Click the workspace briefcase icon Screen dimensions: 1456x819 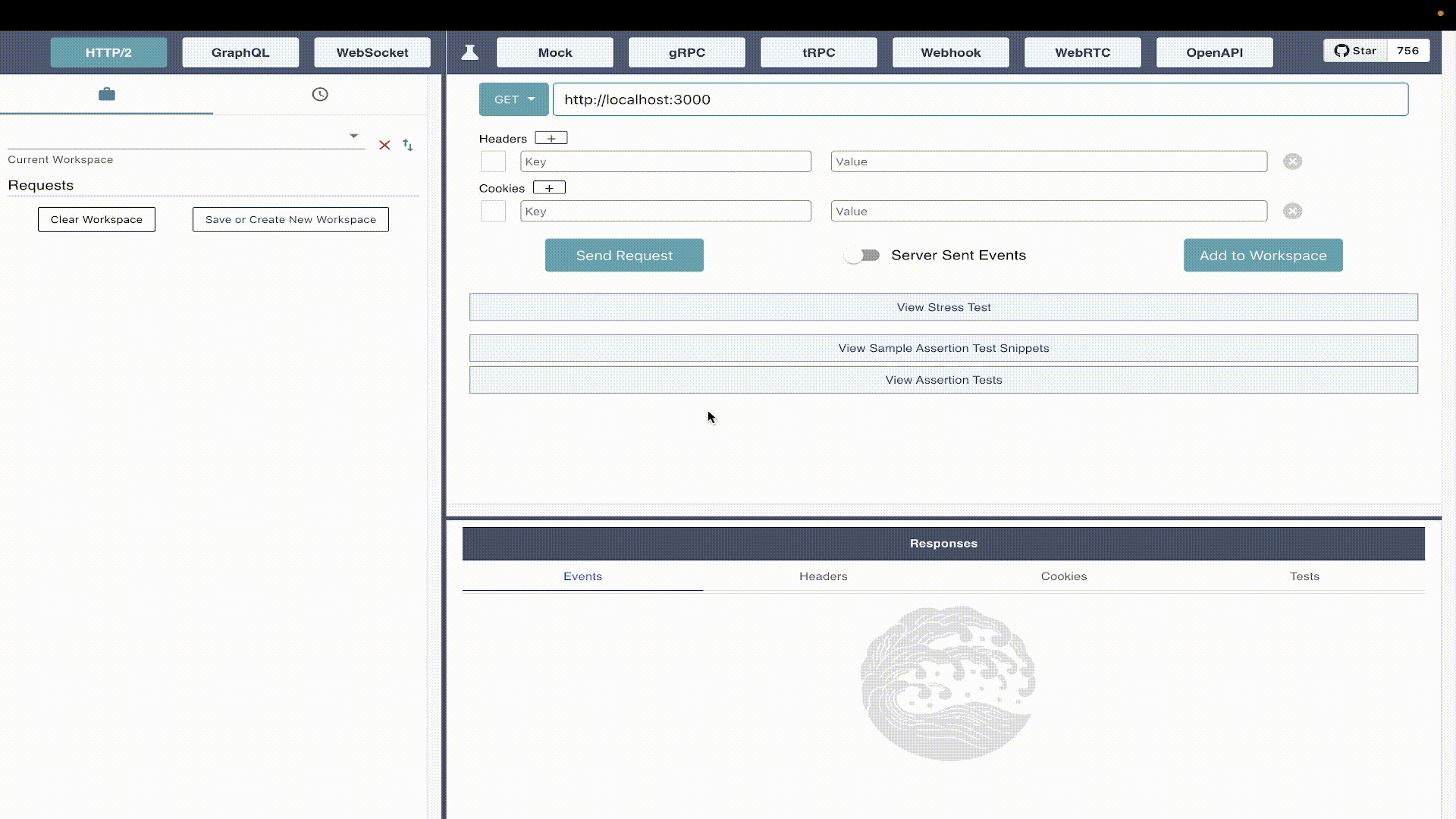point(107,93)
